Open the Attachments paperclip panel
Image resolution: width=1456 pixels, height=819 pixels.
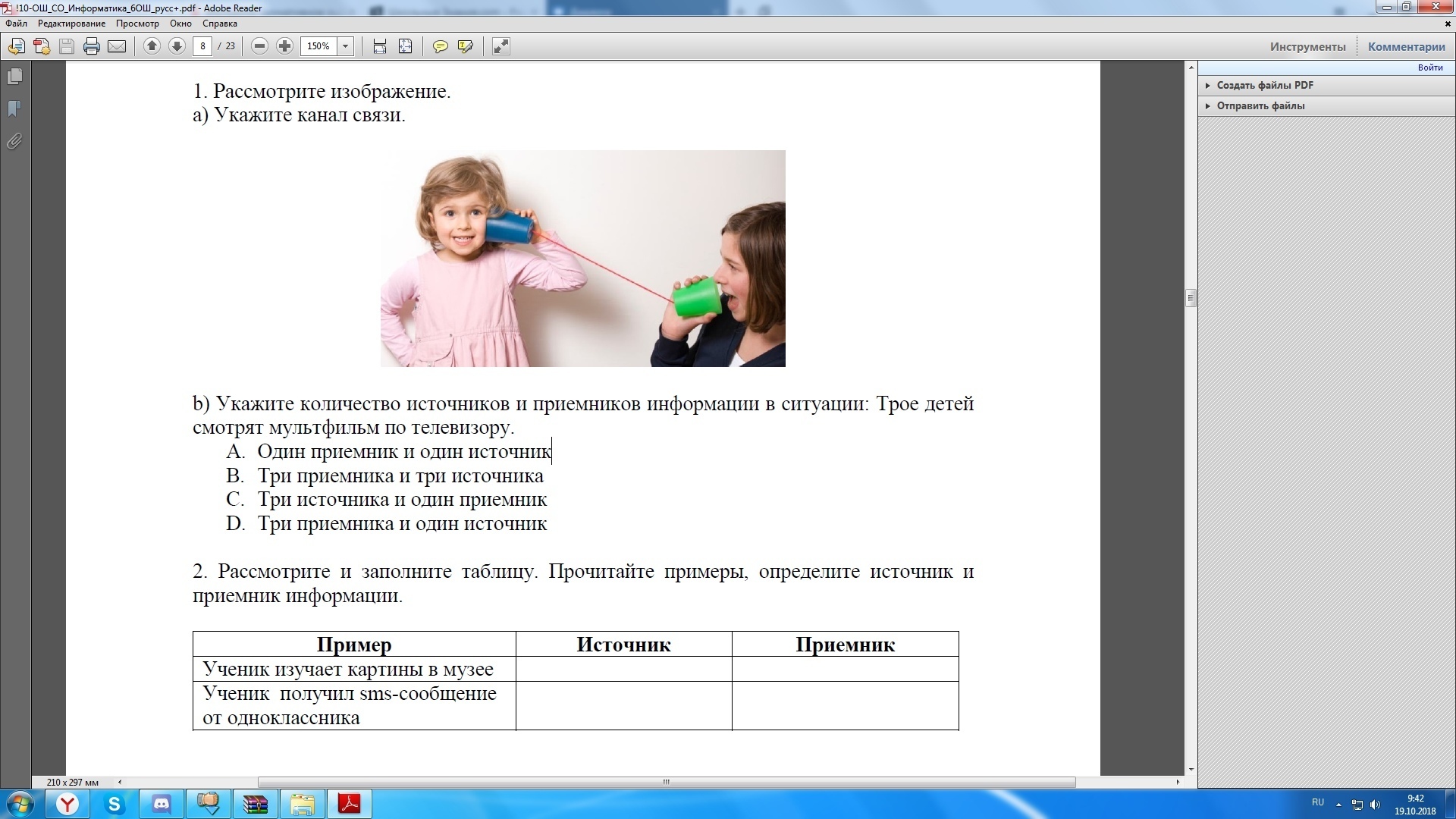point(14,142)
